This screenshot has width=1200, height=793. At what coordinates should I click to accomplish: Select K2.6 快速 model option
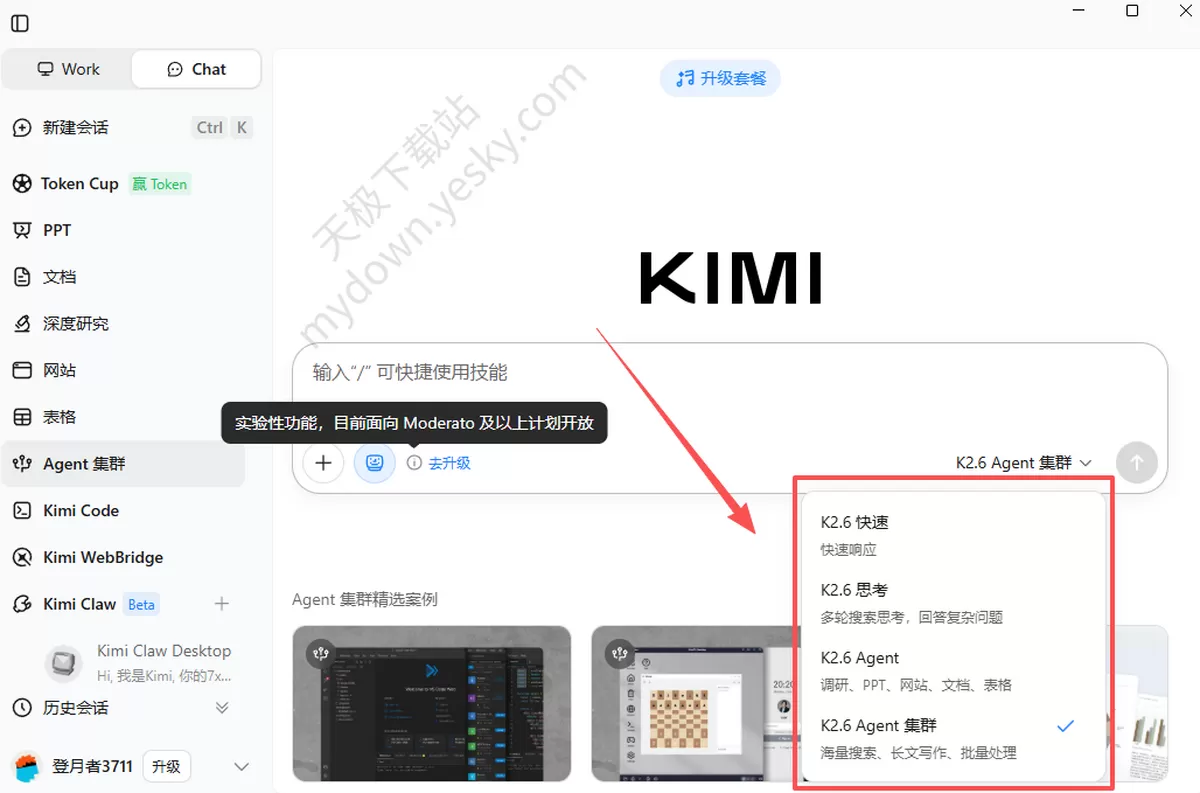point(955,535)
